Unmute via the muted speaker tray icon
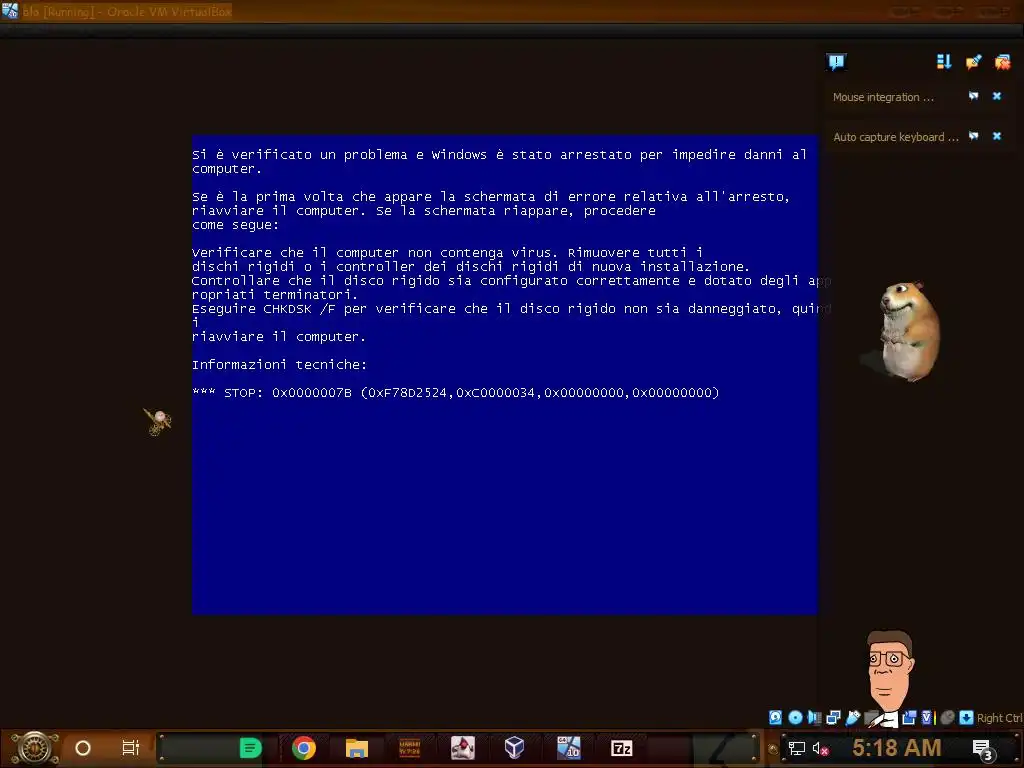 click(821, 748)
